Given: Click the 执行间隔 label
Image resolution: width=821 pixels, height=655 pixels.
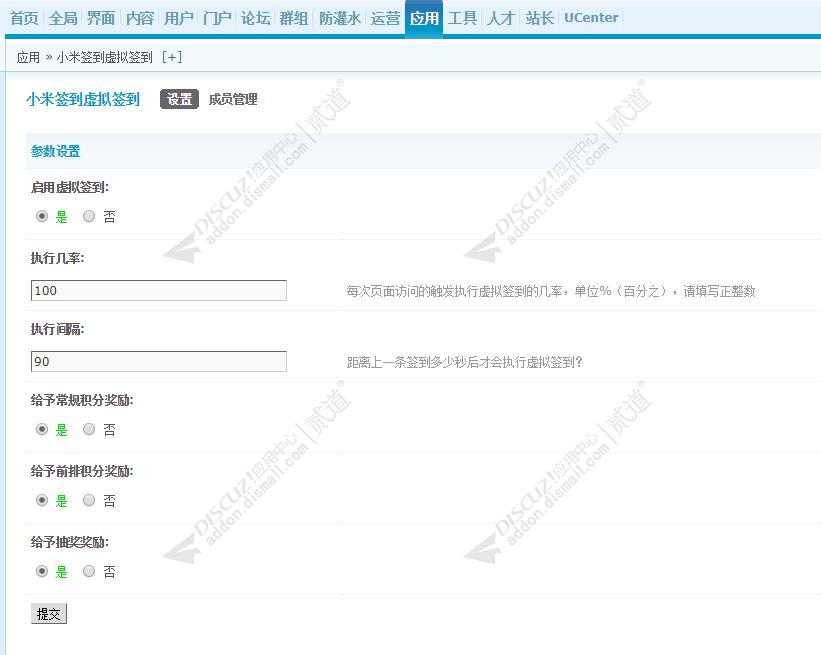Looking at the screenshot, I should click(57, 329).
